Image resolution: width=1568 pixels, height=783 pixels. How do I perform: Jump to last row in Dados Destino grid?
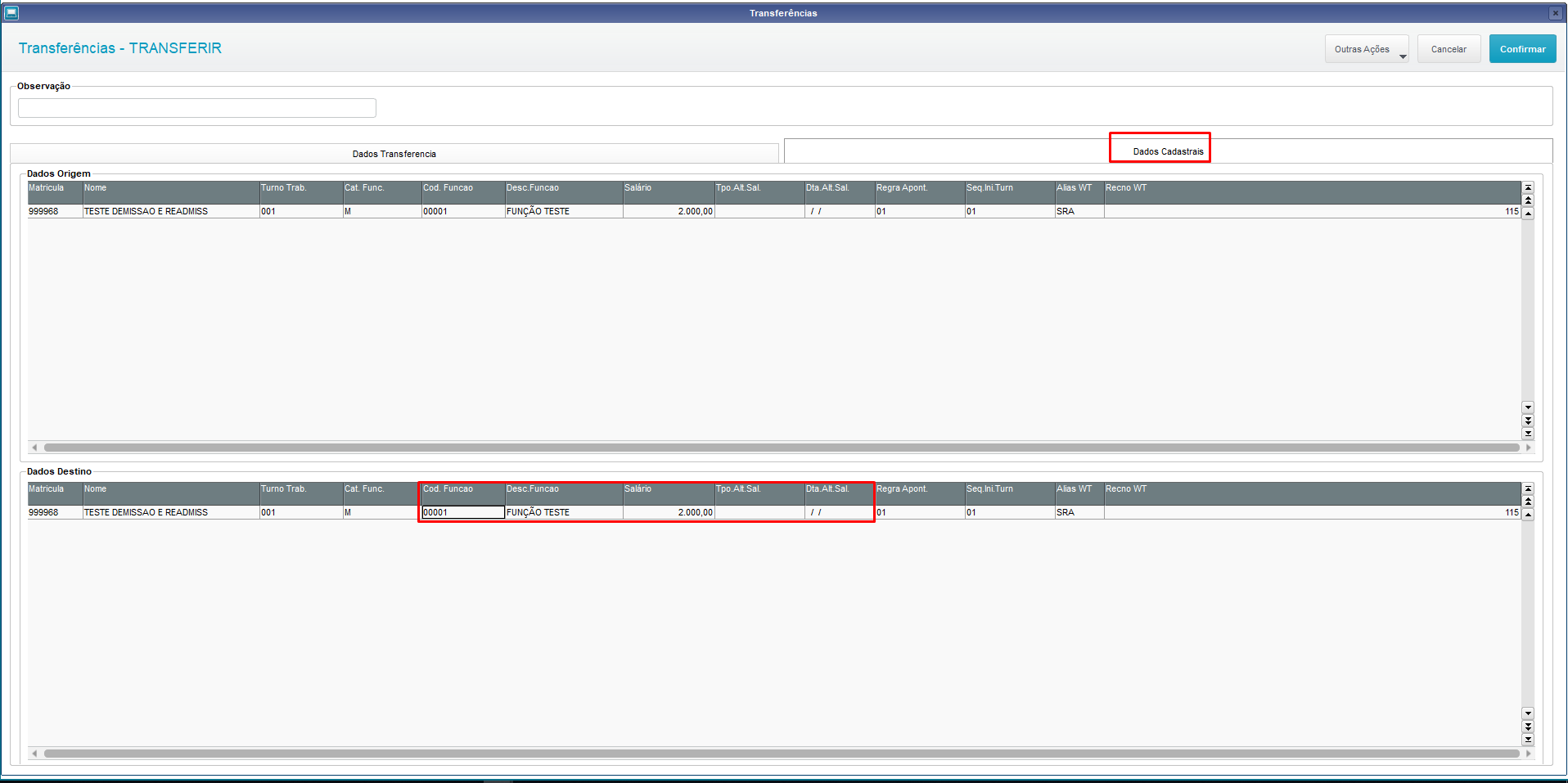[1528, 739]
